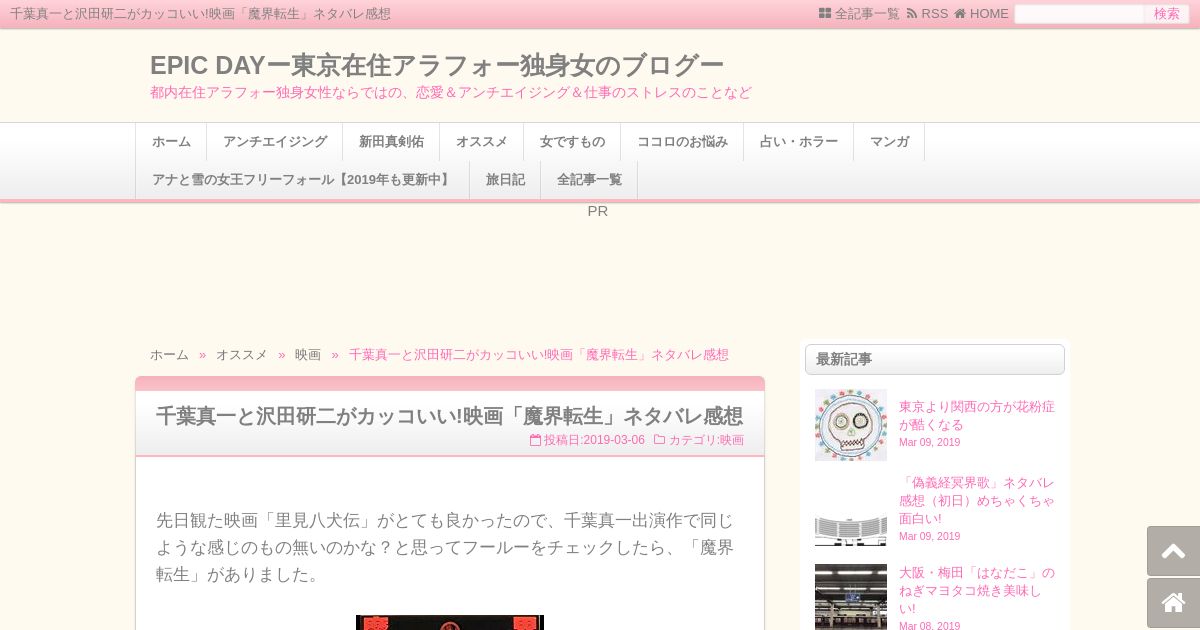Click the top bar page title text
The height and width of the screenshot is (630, 1200).
click(x=200, y=14)
